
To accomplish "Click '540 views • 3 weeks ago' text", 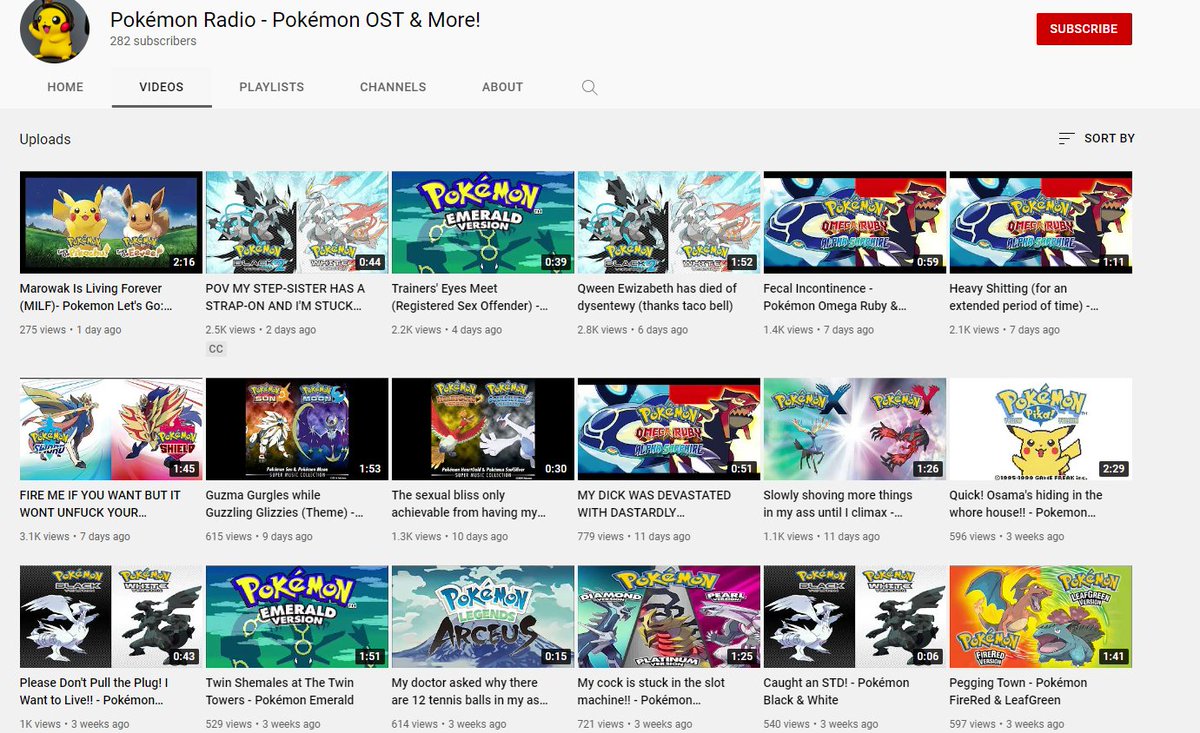I will coord(821,724).
